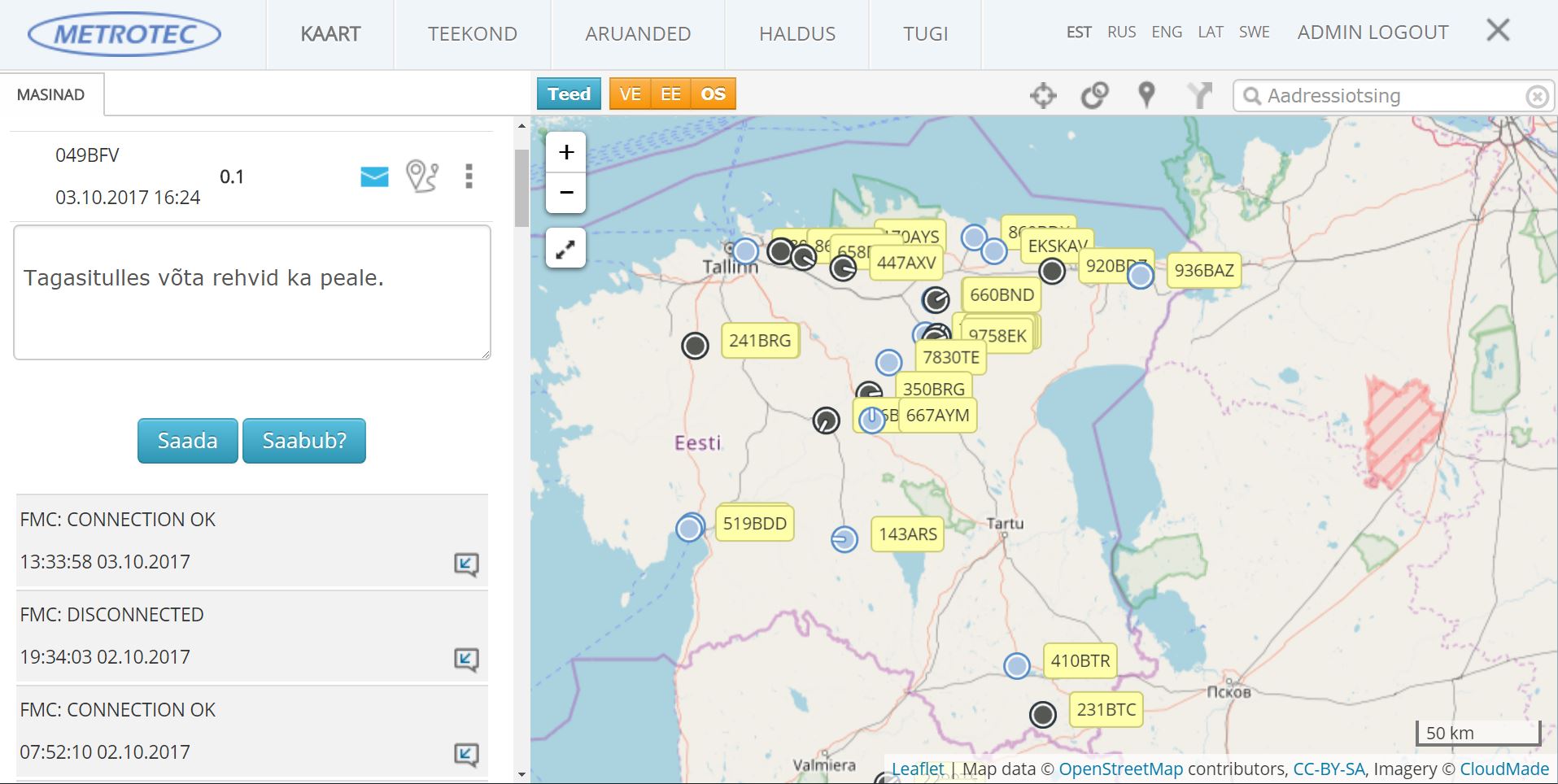Toggle the Teed map layer
Viewport: 1558px width, 784px height.
pyautogui.click(x=569, y=94)
